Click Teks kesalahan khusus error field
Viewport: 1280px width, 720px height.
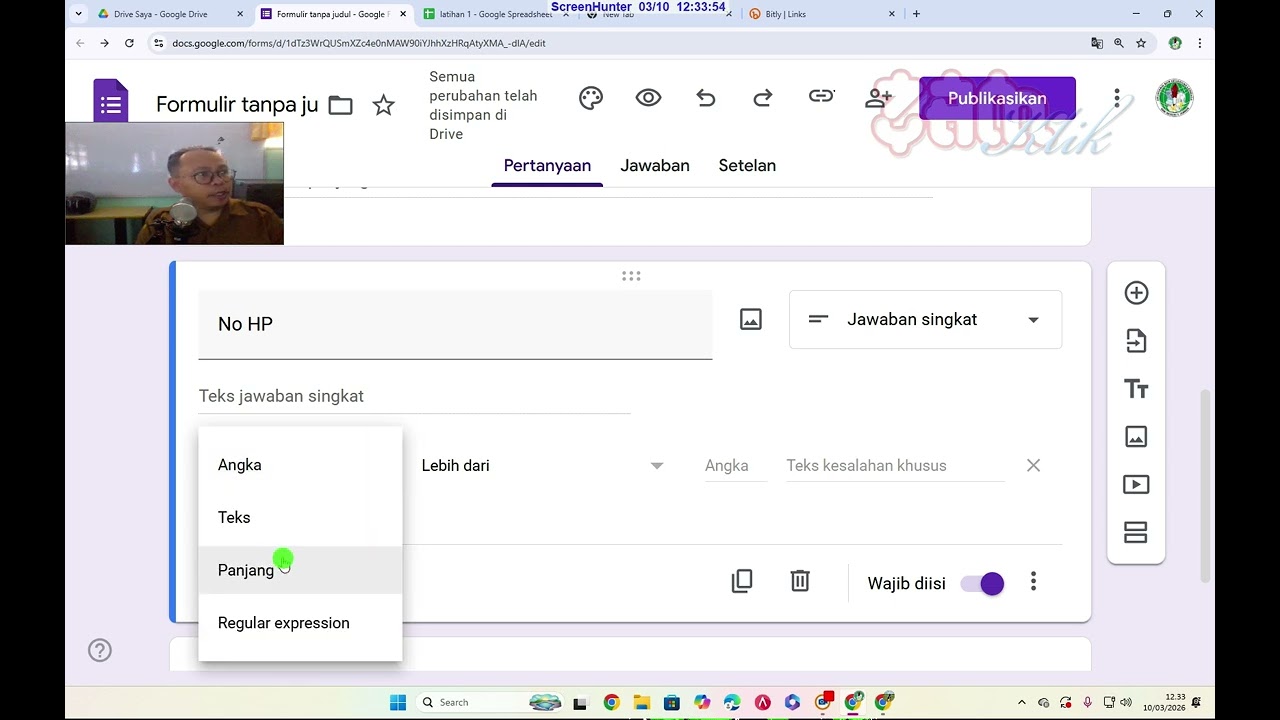click(895, 466)
